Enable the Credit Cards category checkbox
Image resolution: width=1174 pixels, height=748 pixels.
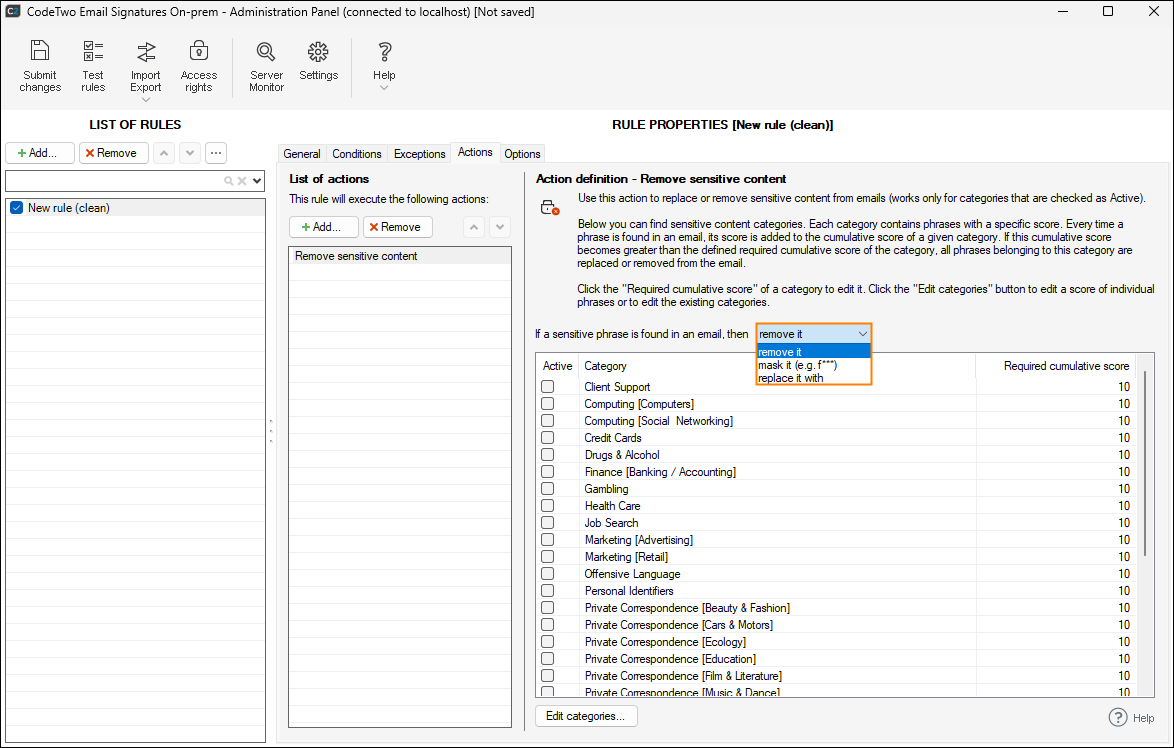547,438
